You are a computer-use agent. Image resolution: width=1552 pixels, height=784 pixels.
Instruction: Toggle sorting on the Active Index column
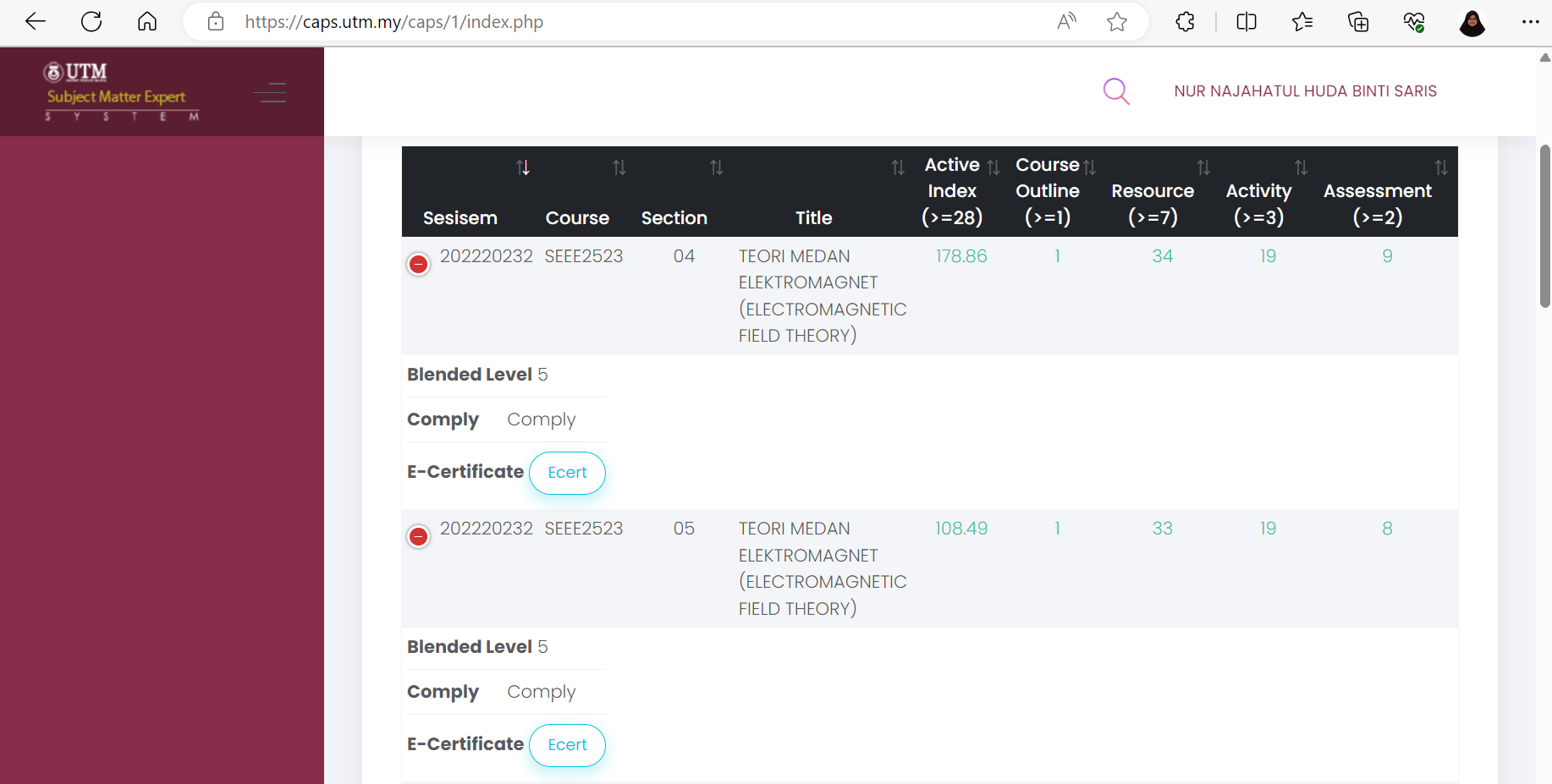pyautogui.click(x=992, y=167)
